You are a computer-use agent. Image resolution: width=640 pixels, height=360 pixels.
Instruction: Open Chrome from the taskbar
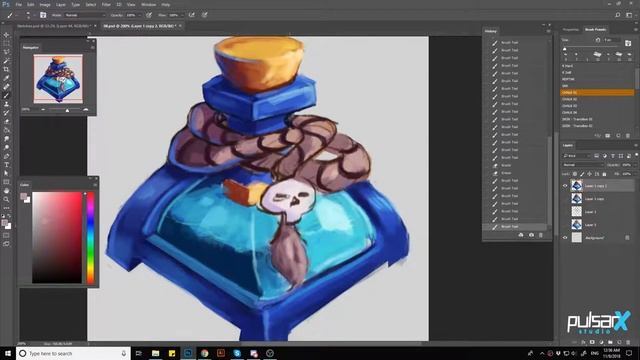[204, 353]
